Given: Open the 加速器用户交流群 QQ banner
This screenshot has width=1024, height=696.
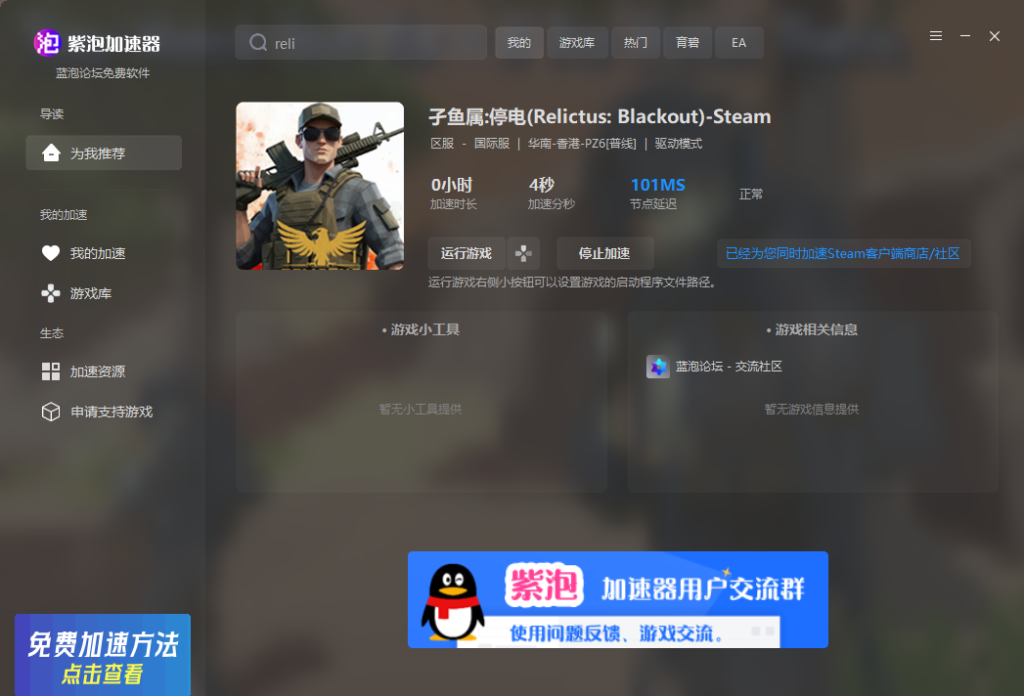Looking at the screenshot, I should pyautogui.click(x=618, y=599).
